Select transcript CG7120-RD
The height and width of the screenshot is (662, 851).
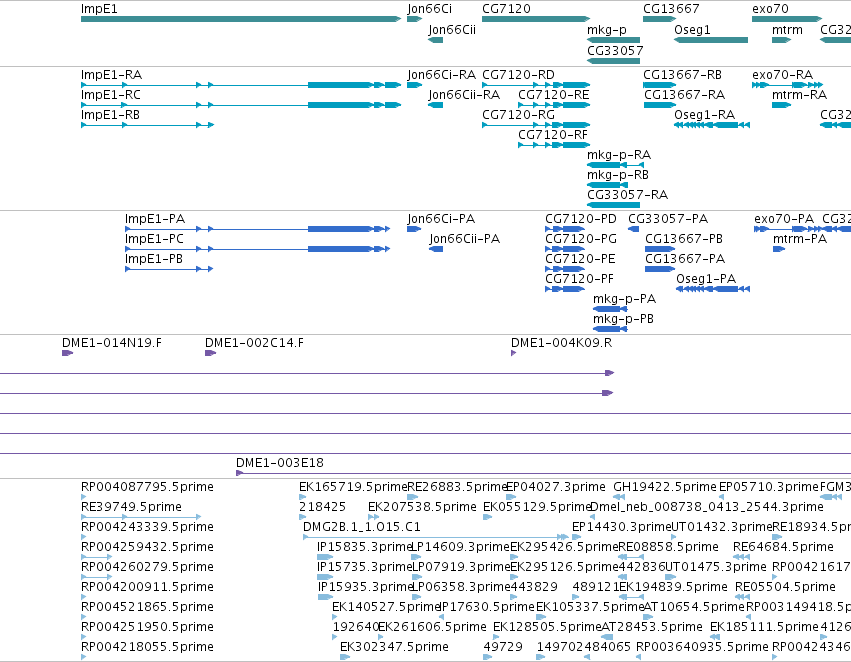pos(536,85)
